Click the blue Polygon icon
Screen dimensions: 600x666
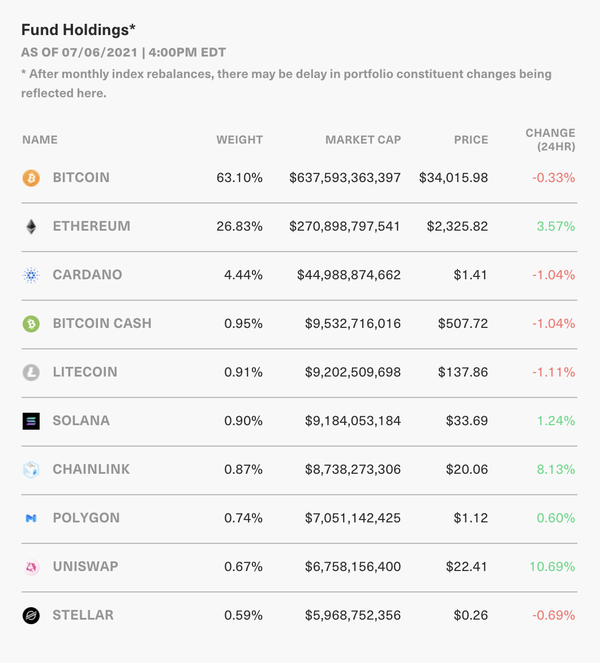coord(31,518)
